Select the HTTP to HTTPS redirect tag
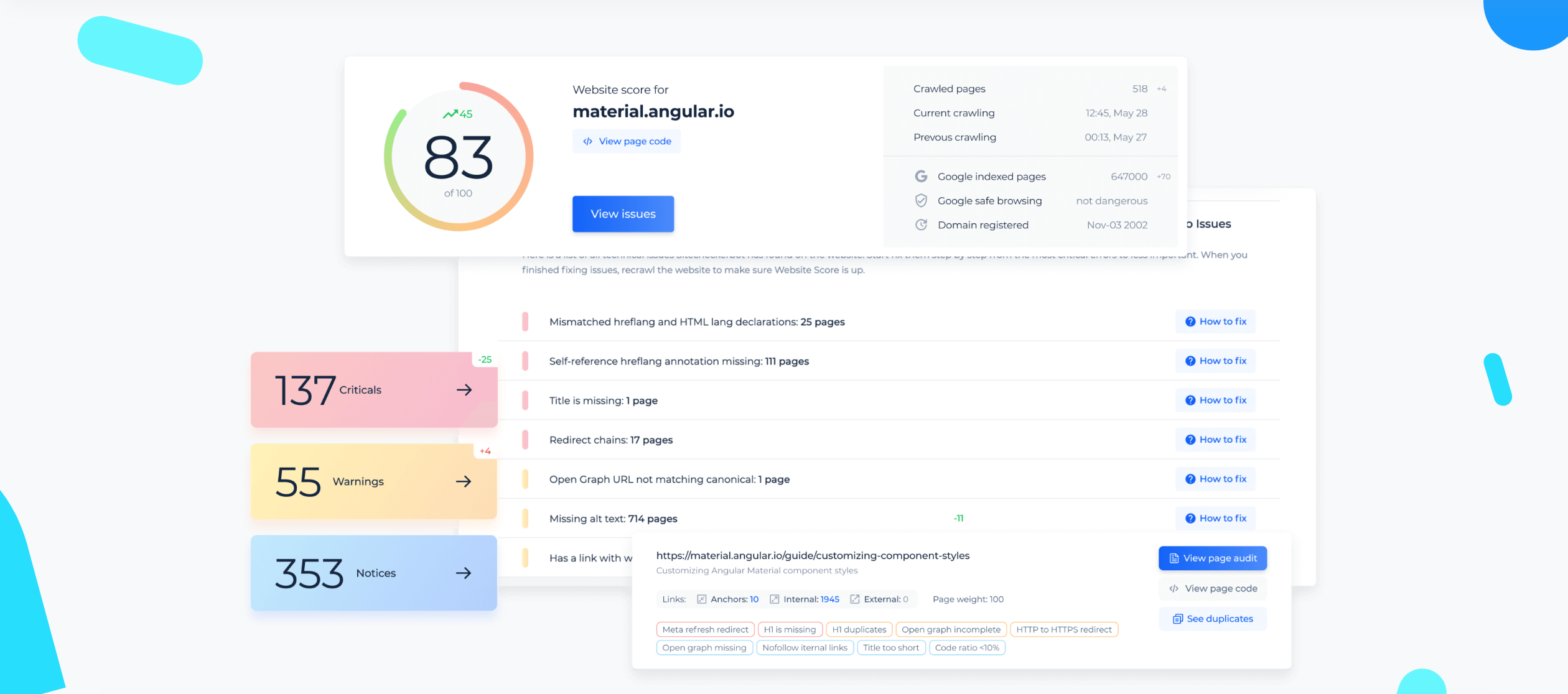The width and height of the screenshot is (1568, 694). click(1064, 629)
